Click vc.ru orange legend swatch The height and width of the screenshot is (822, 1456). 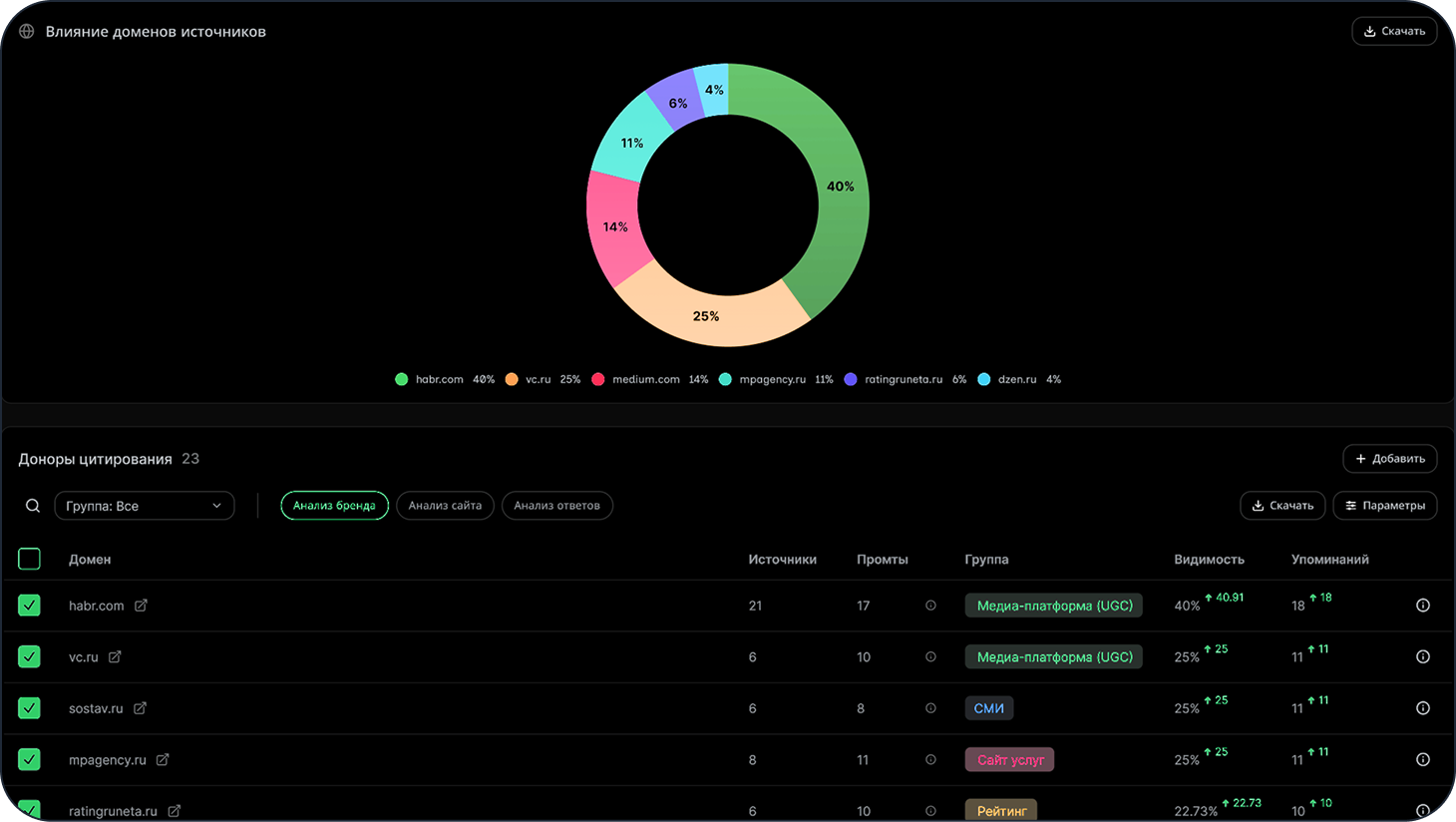pos(512,379)
